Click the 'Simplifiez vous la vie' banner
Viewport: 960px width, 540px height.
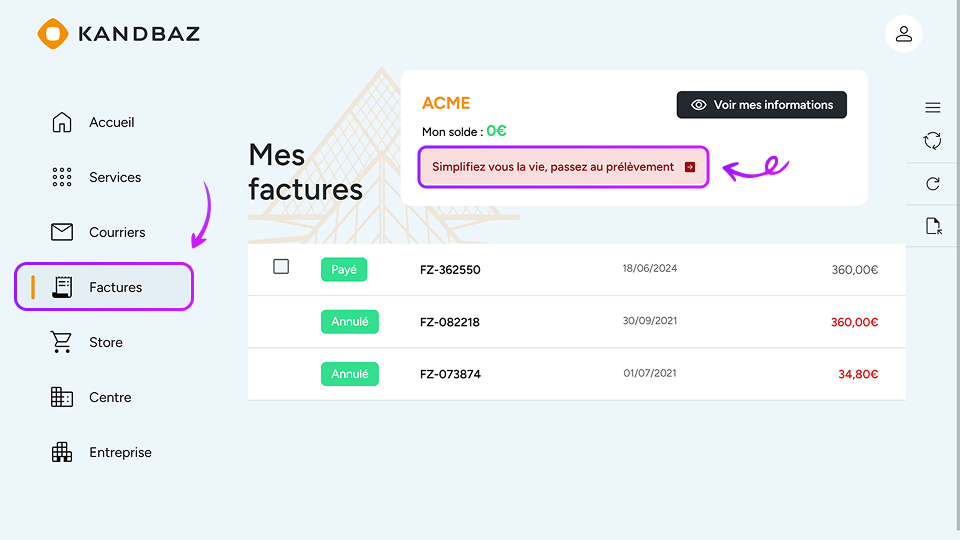[x=553, y=167]
